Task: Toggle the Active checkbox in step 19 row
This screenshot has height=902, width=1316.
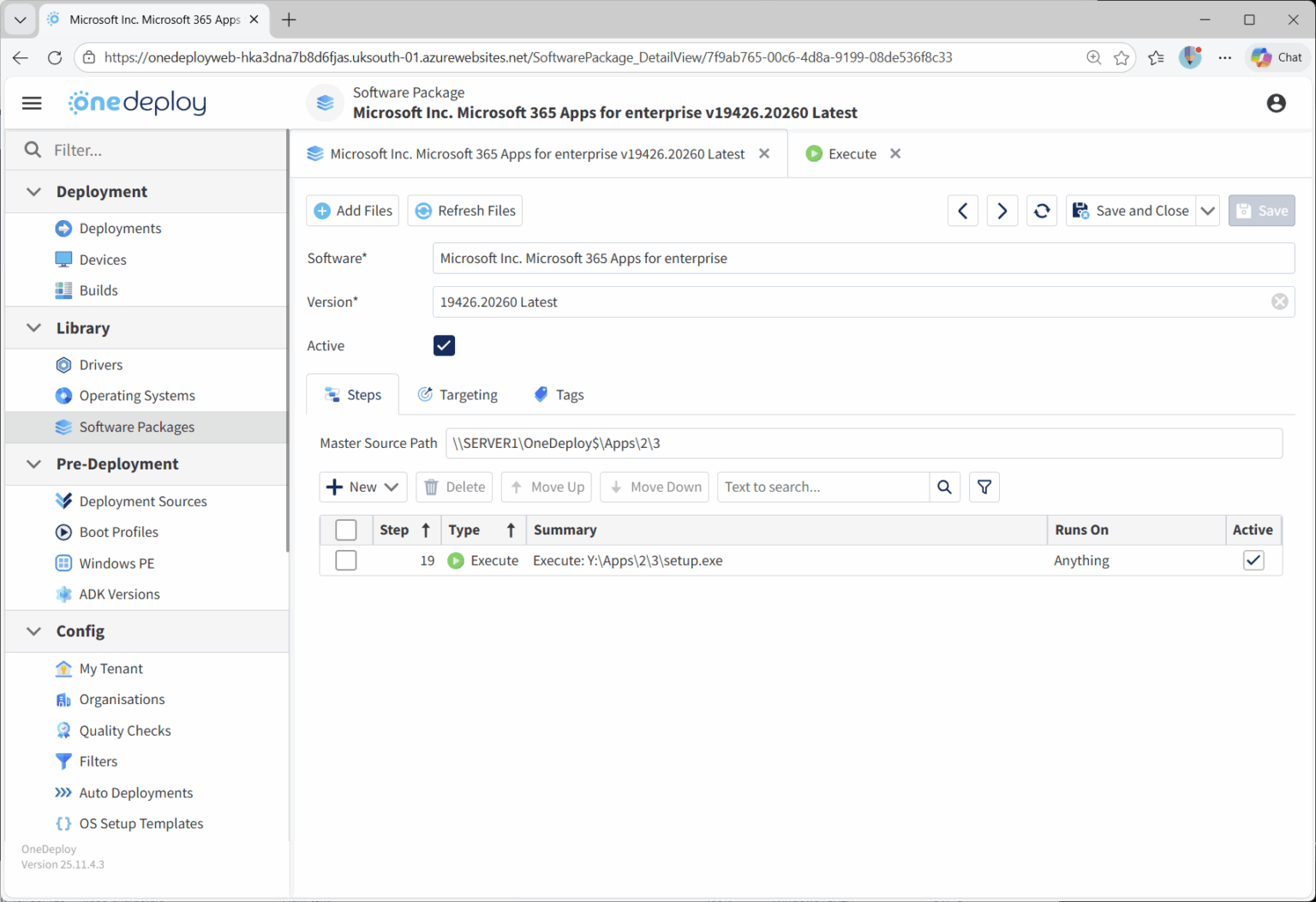Action: pos(1253,560)
